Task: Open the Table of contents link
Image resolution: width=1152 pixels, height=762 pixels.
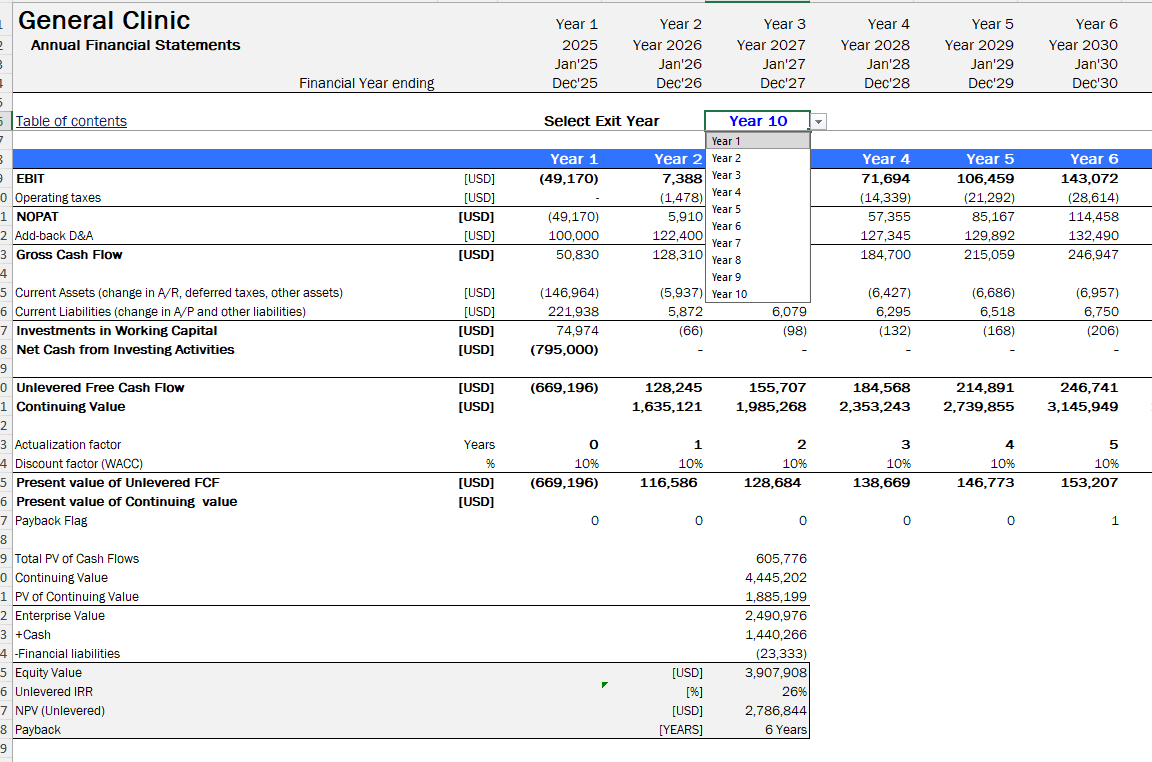Action: click(71, 121)
